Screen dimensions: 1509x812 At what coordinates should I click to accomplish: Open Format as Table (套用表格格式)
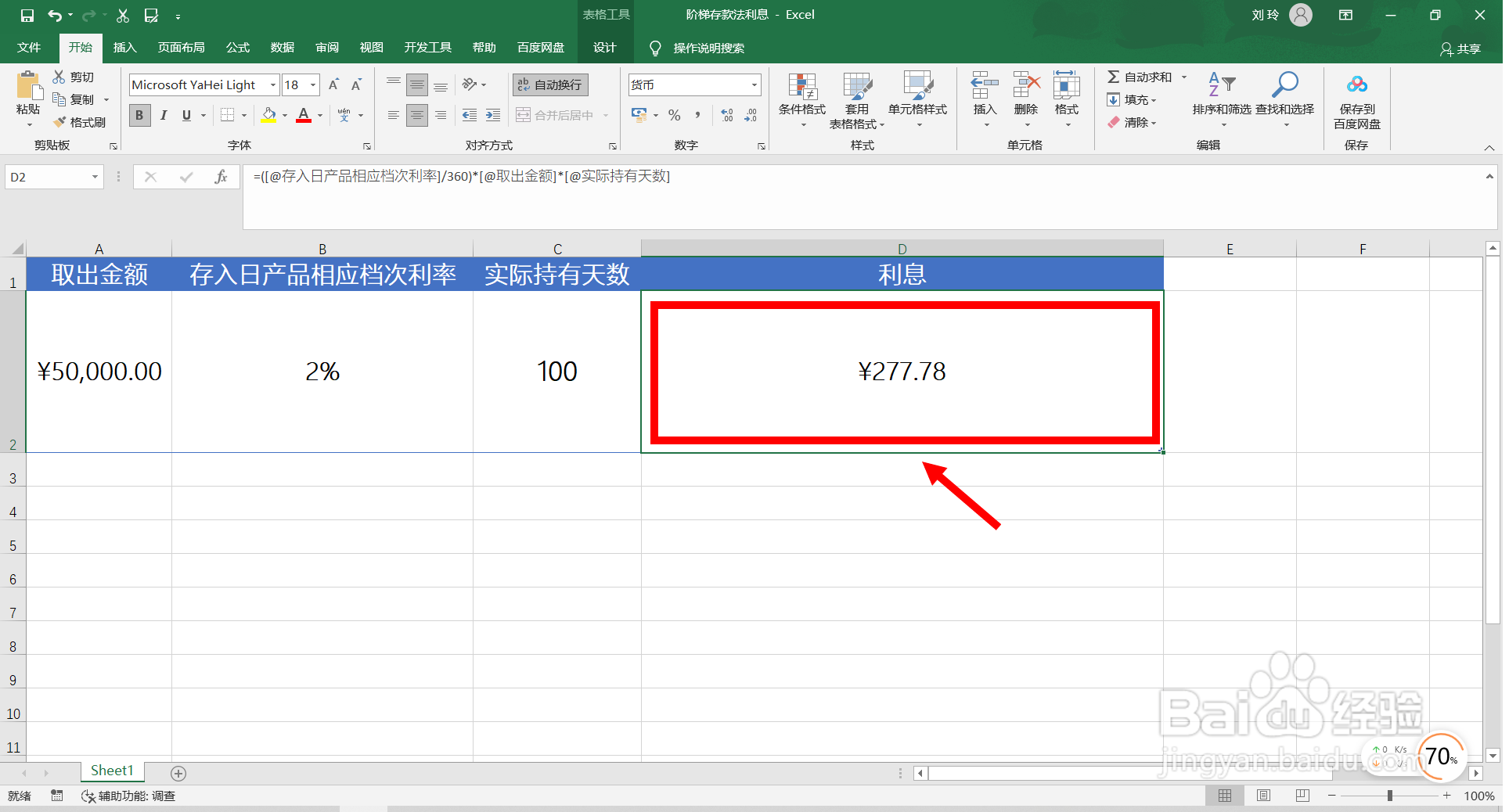pos(857,99)
